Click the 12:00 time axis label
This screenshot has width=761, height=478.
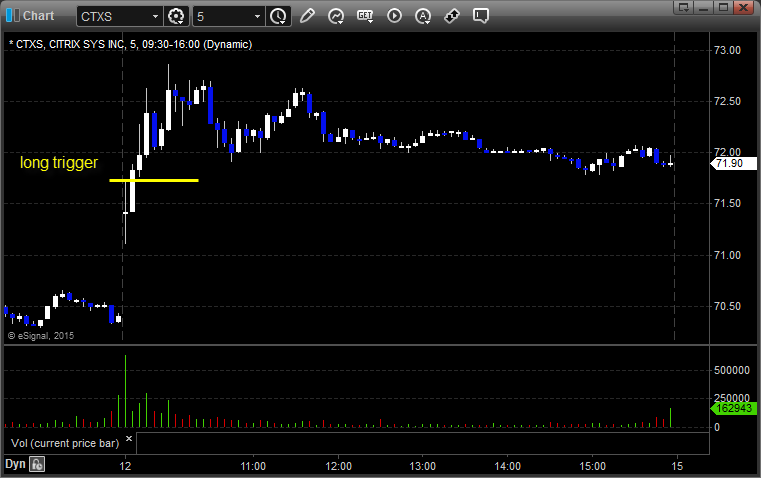[338, 466]
